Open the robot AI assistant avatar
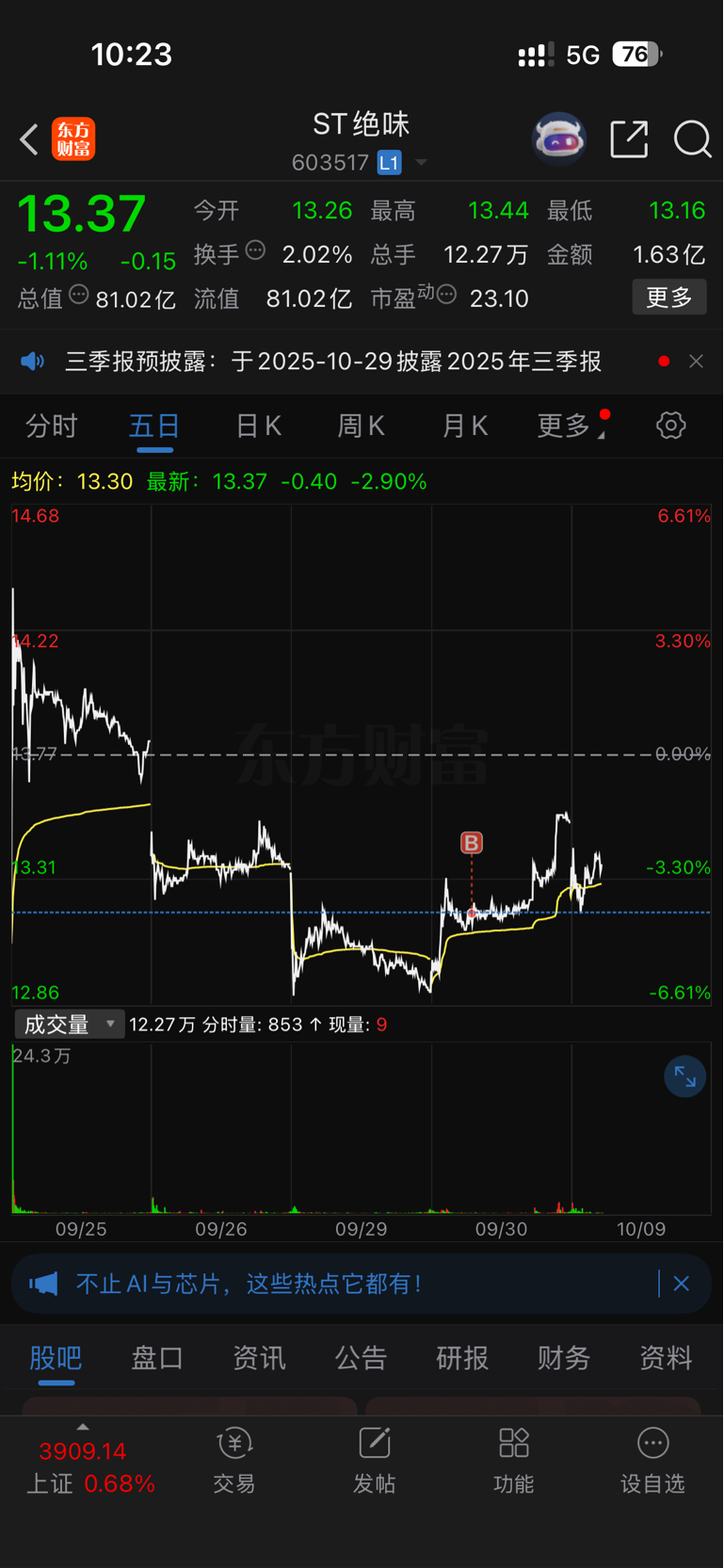The width and height of the screenshot is (724, 1568). pos(559,139)
